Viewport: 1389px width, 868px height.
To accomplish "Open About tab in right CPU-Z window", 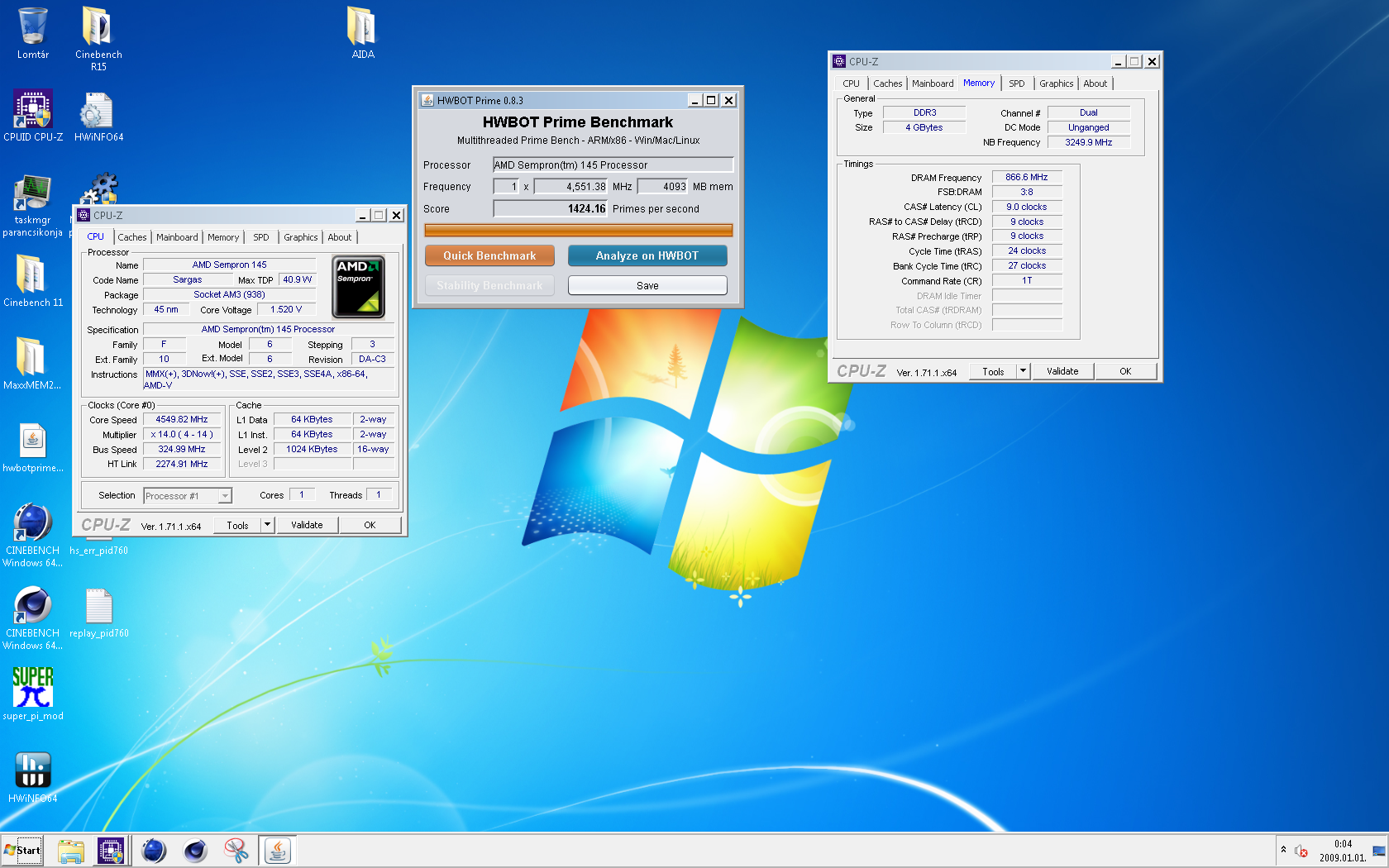I will point(1095,83).
